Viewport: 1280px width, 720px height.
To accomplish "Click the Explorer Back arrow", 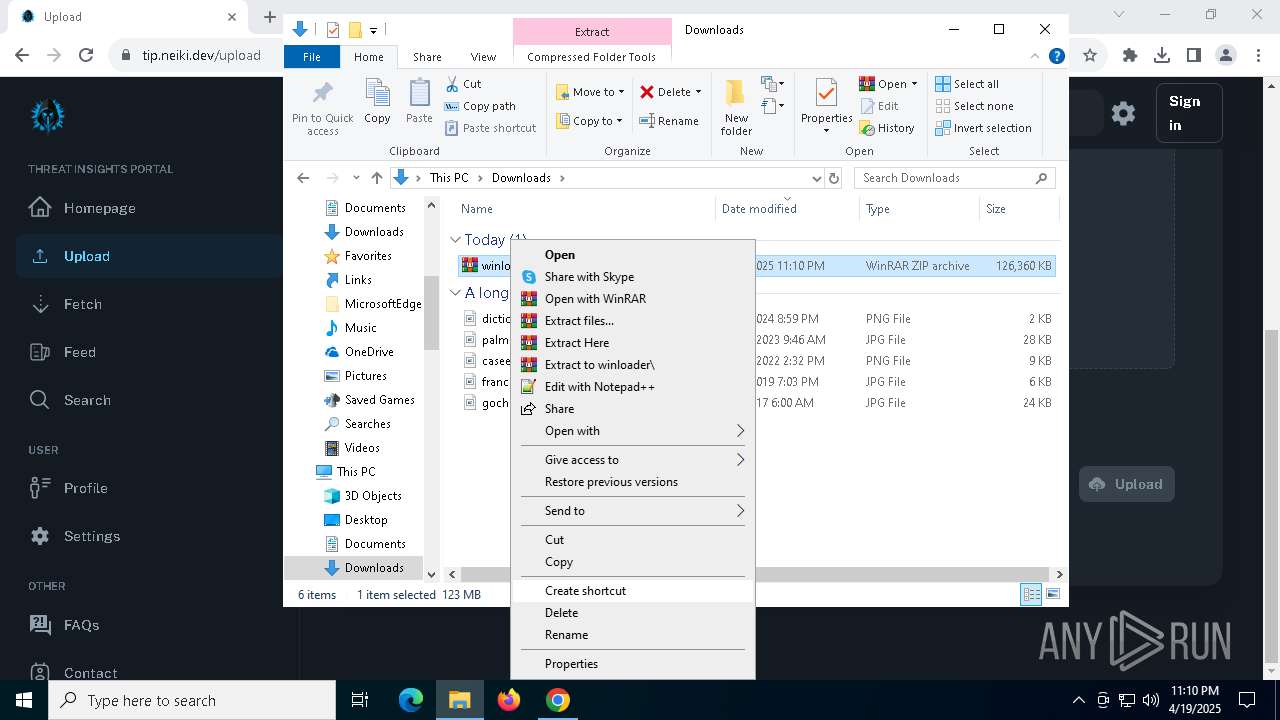I will [x=303, y=178].
